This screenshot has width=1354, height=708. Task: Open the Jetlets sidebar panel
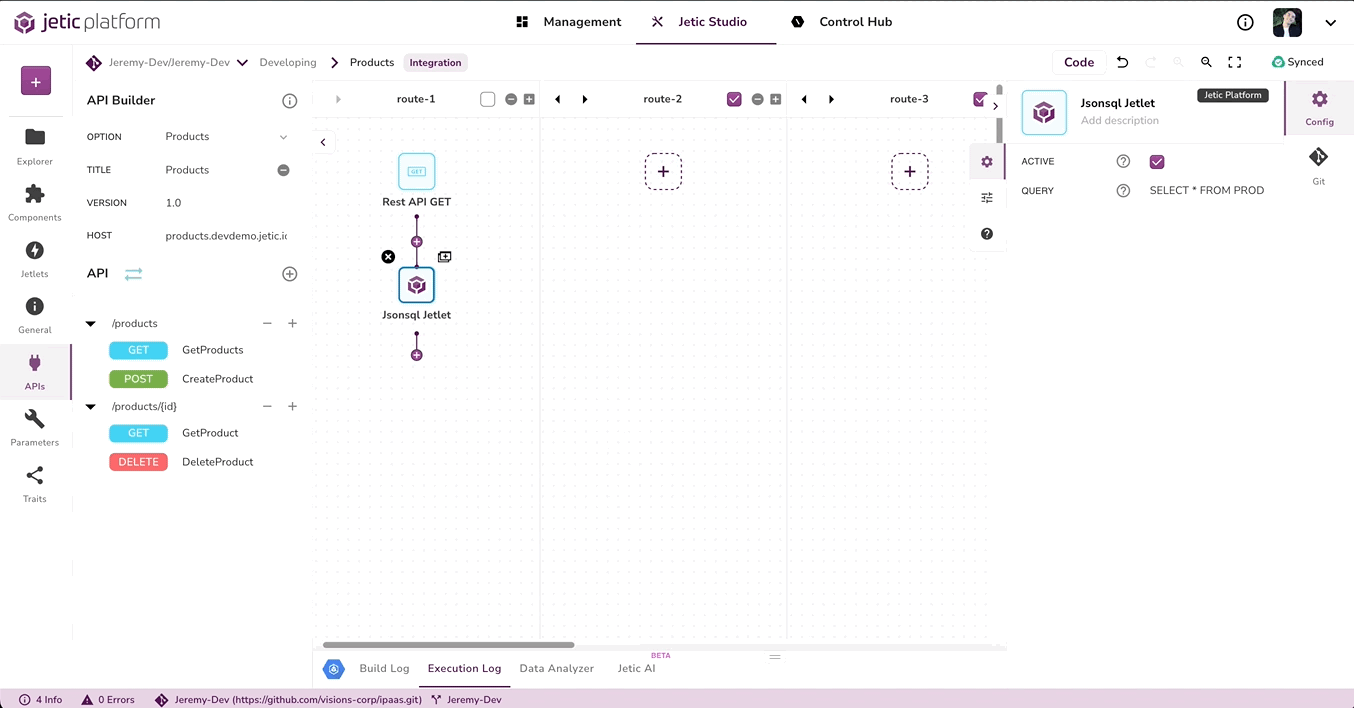(35, 258)
